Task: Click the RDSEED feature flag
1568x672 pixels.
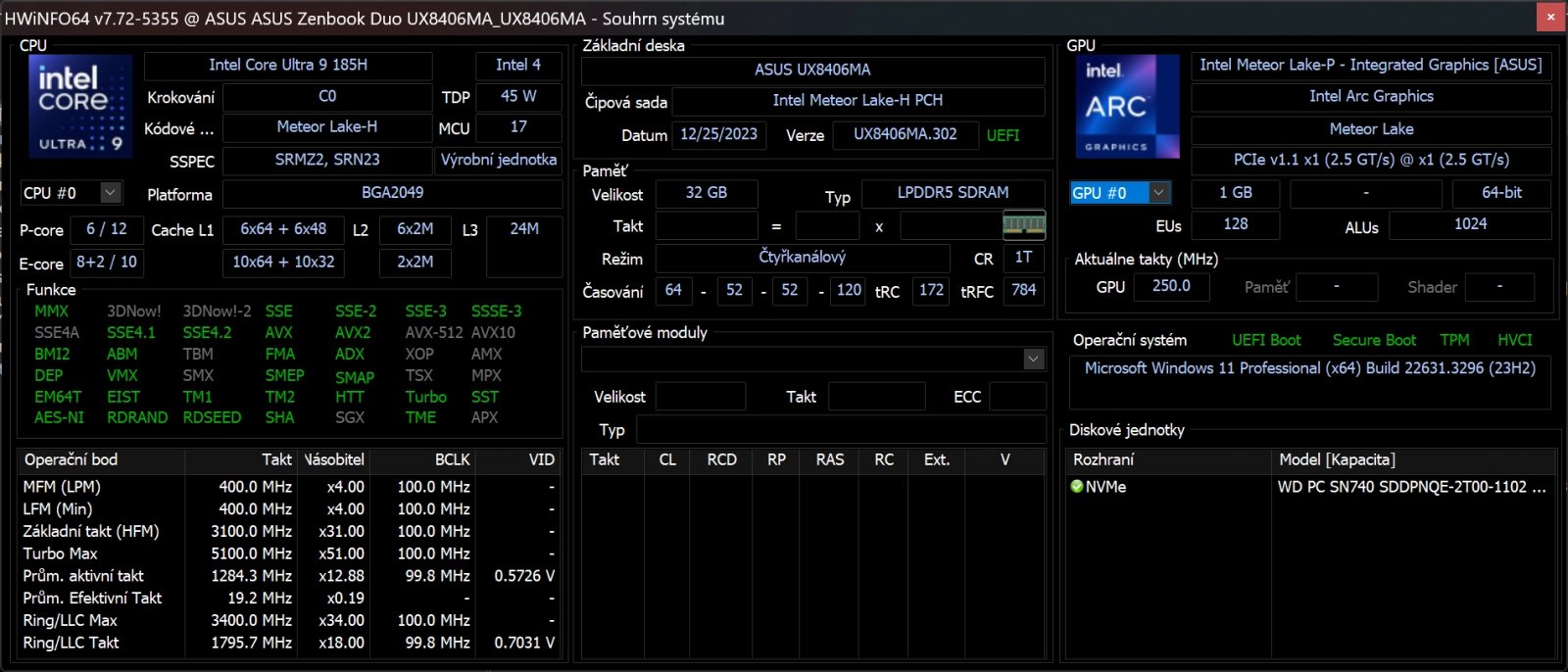Action: (212, 417)
